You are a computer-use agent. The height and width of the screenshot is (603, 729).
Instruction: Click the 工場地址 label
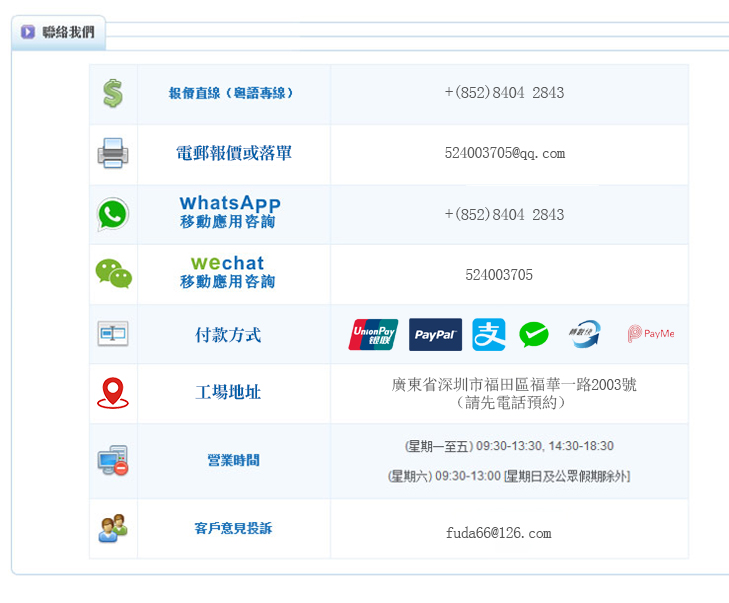[x=228, y=392]
